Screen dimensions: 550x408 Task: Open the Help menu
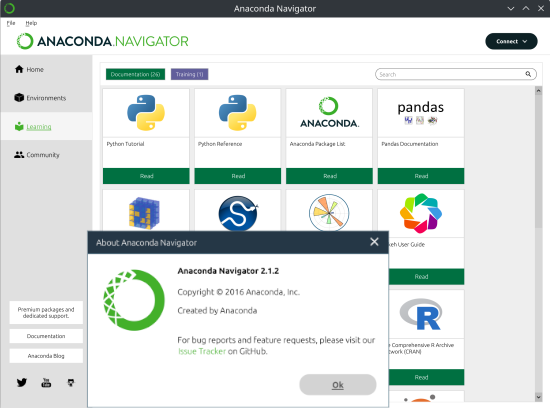click(31, 23)
